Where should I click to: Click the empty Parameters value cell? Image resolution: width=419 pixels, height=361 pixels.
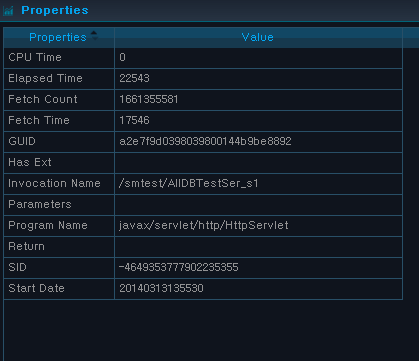tap(258, 205)
